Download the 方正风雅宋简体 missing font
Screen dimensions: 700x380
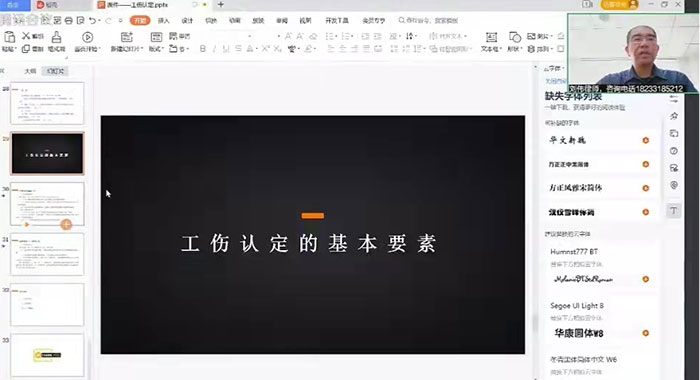click(646, 188)
